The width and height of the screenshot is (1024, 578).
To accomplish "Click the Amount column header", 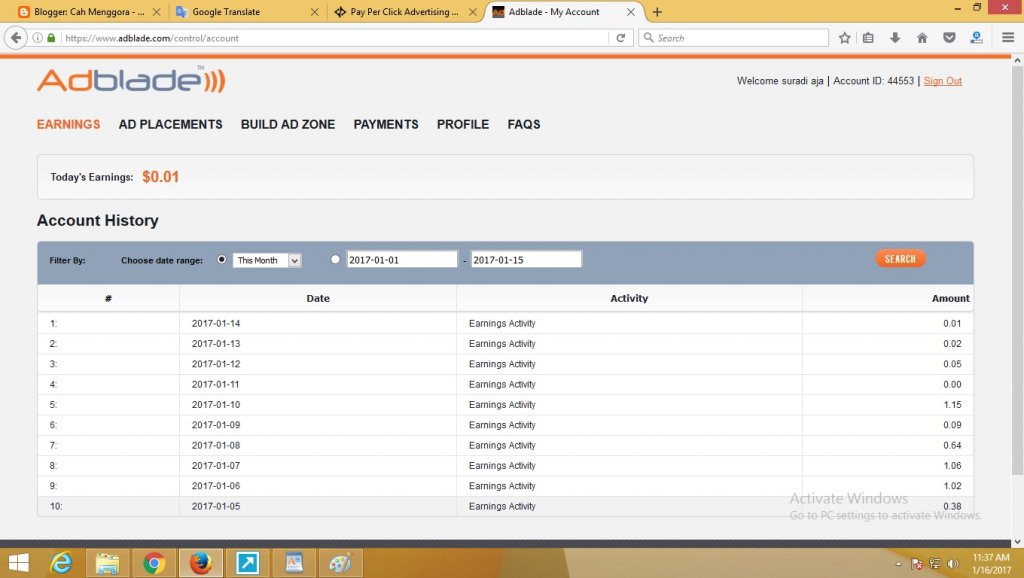I will tap(950, 298).
